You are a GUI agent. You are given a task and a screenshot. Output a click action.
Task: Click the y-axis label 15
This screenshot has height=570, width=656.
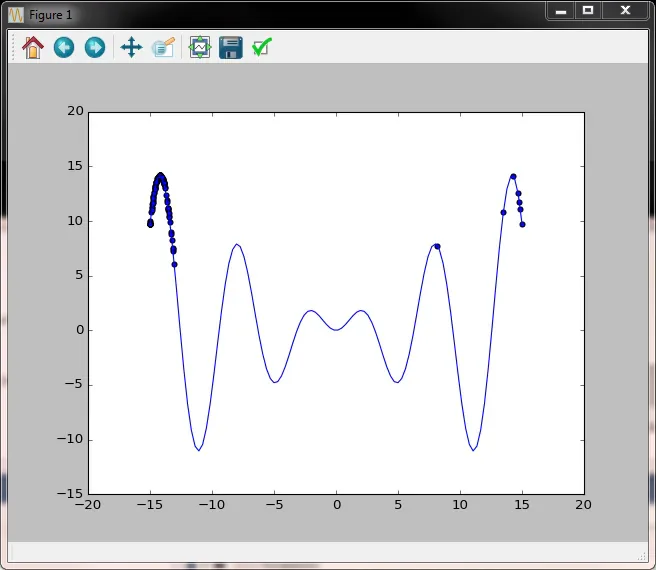click(x=76, y=166)
